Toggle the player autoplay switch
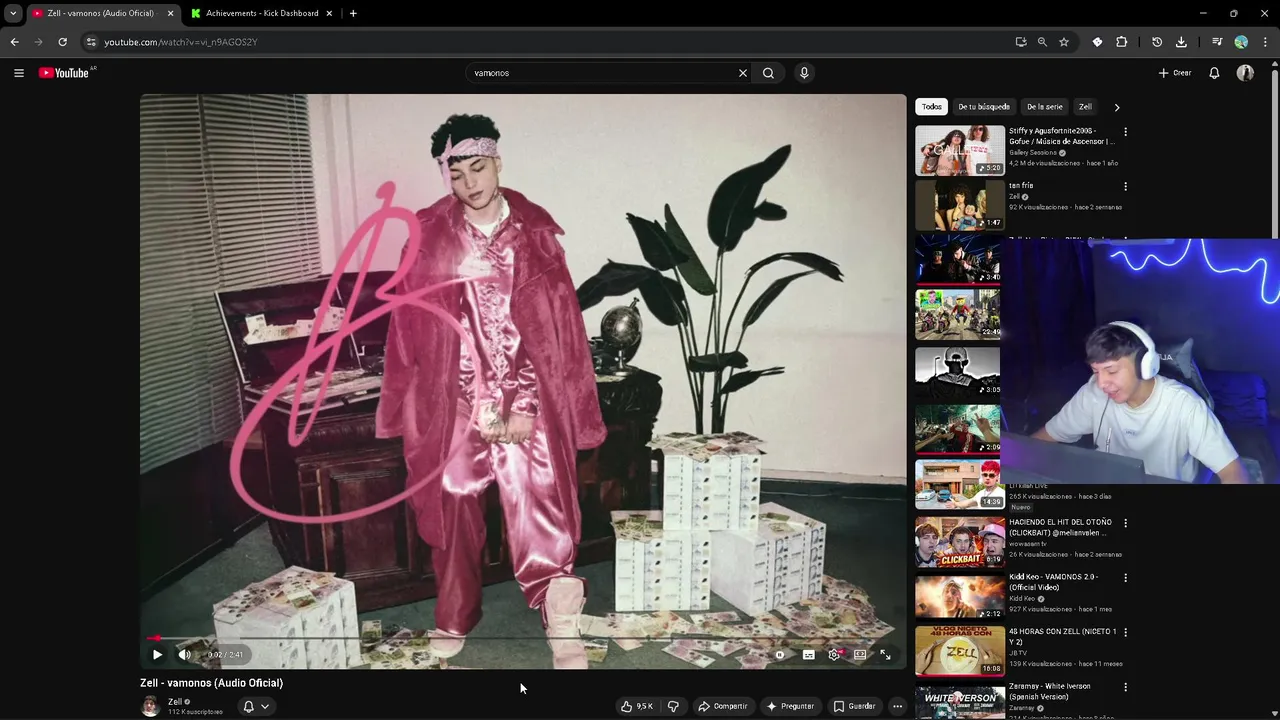The width and height of the screenshot is (1280, 720). point(780,655)
